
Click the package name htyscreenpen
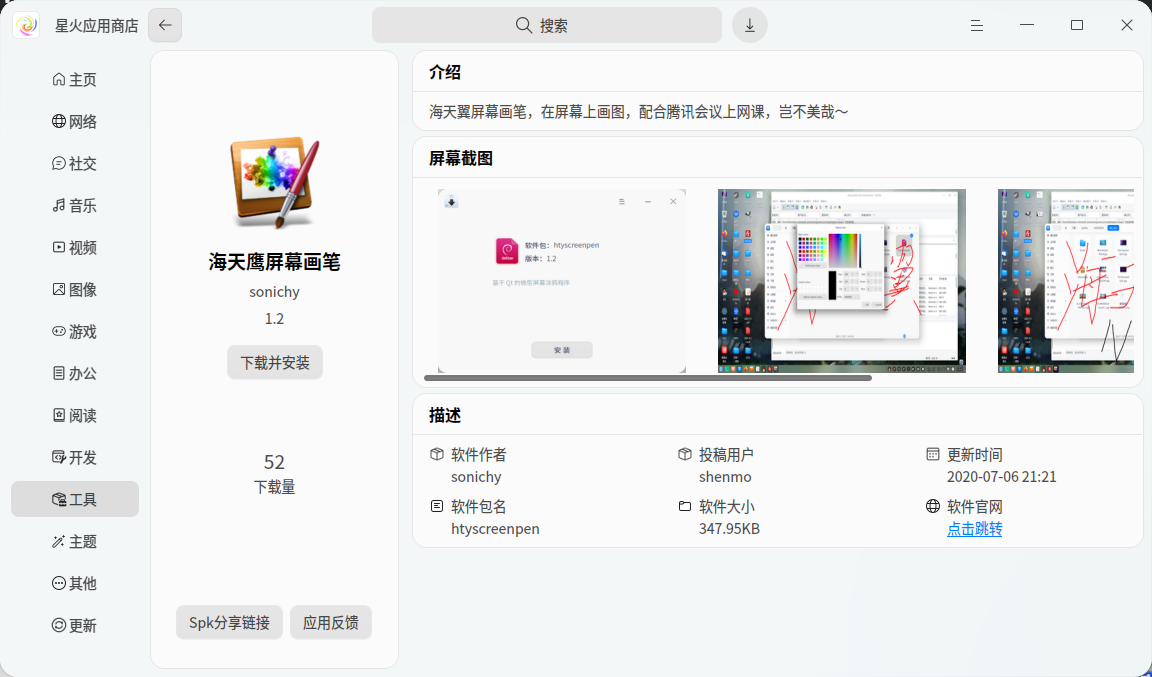pos(495,529)
